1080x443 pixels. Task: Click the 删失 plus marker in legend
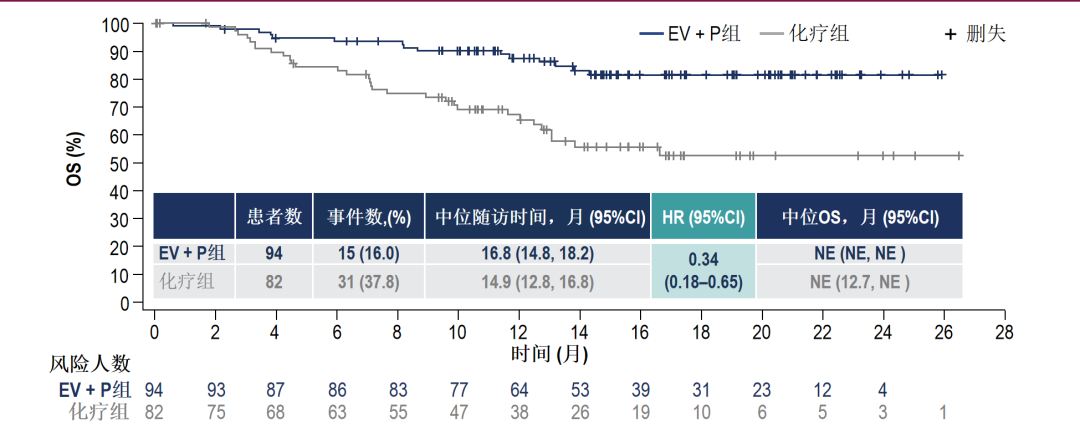[x=950, y=34]
